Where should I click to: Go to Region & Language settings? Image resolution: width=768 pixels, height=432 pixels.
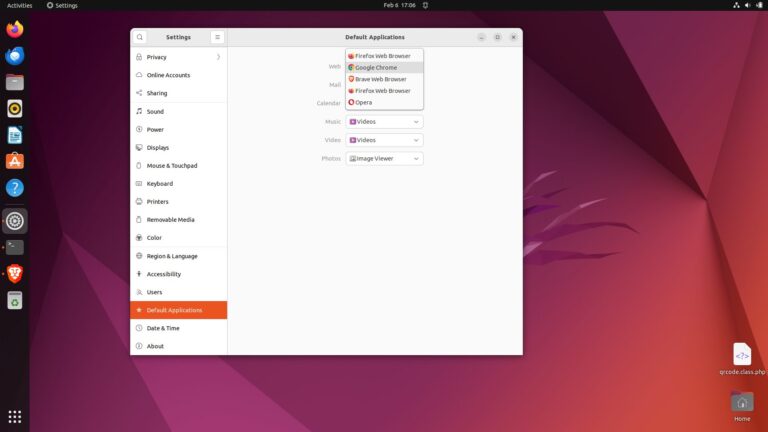point(179,256)
